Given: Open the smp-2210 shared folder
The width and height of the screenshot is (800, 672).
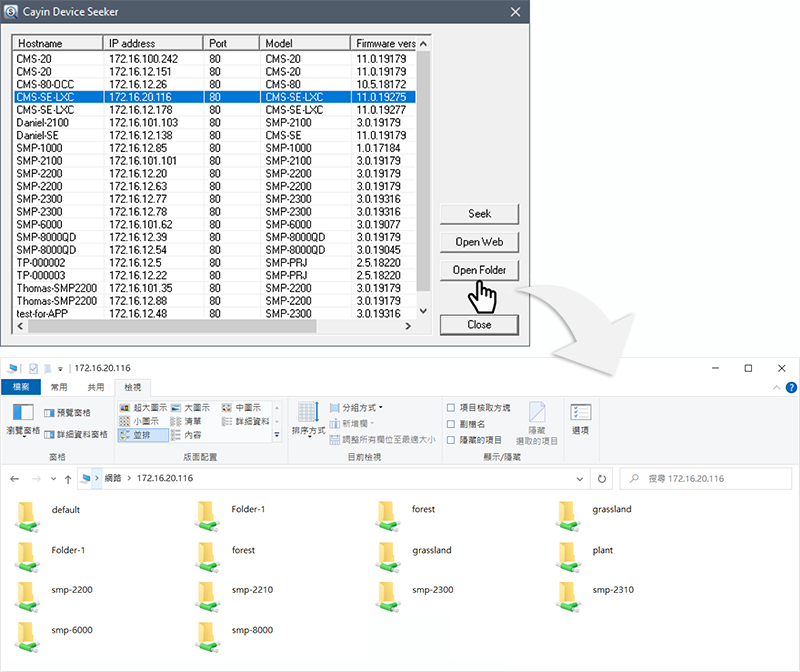Looking at the screenshot, I should click(x=235, y=596).
